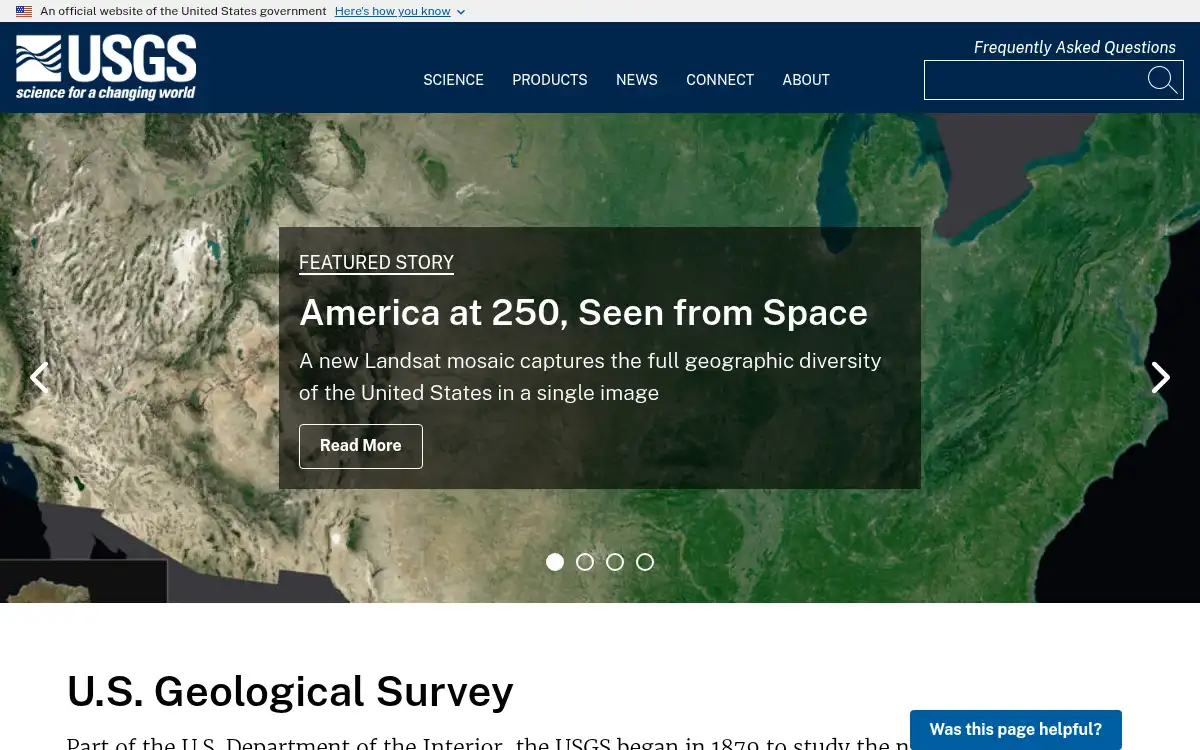Advance to the next carousel slide
This screenshot has height=750, width=1200.
[x=1160, y=377]
